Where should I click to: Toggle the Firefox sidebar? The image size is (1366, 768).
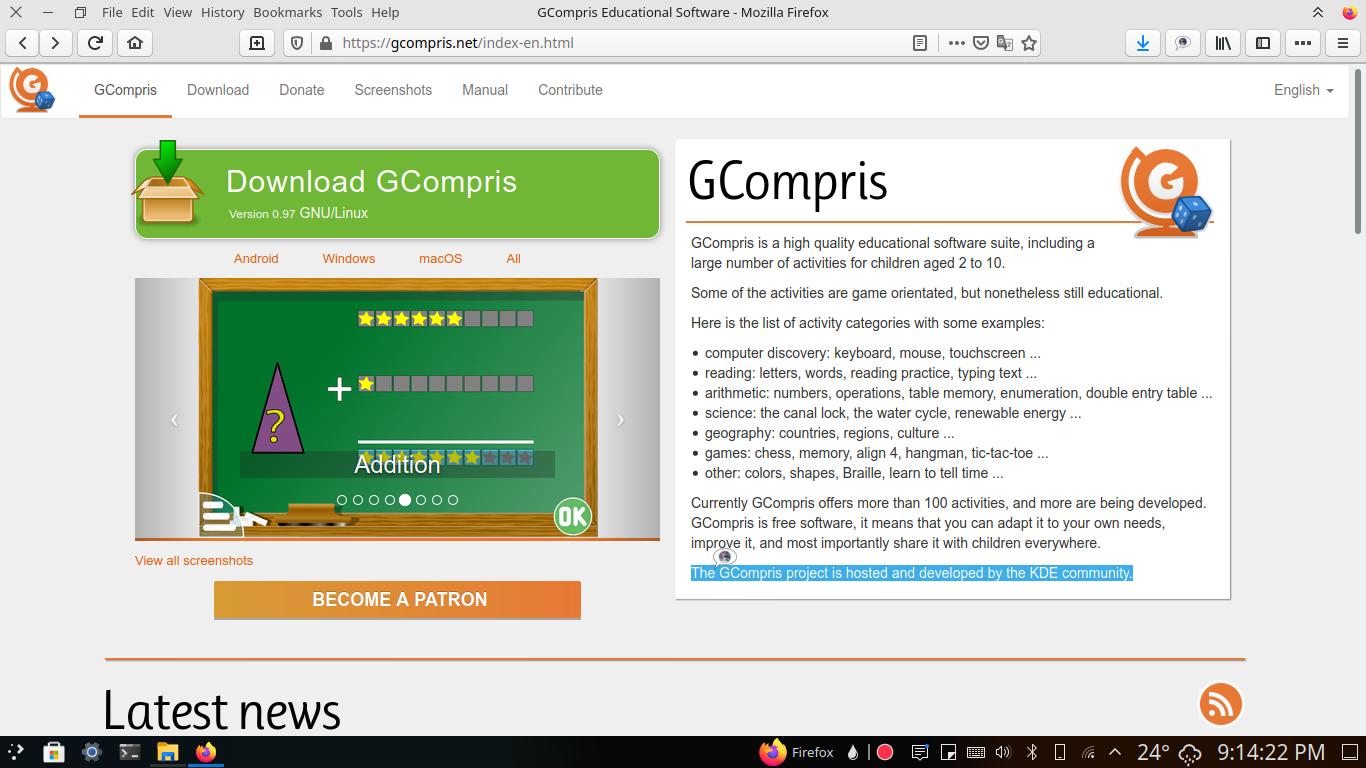coord(1263,43)
